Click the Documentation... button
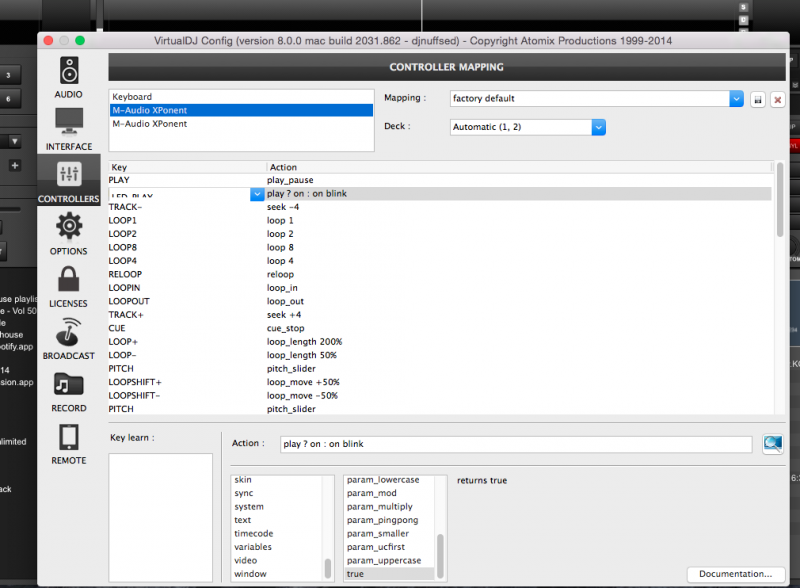Image resolution: width=800 pixels, height=588 pixels. click(735, 574)
